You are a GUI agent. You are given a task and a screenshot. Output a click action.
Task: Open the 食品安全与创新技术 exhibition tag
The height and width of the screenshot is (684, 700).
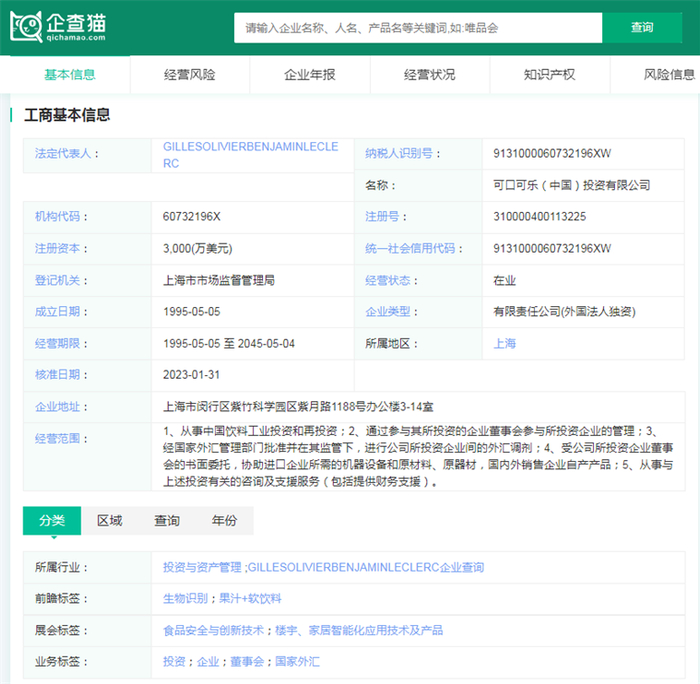(x=213, y=630)
